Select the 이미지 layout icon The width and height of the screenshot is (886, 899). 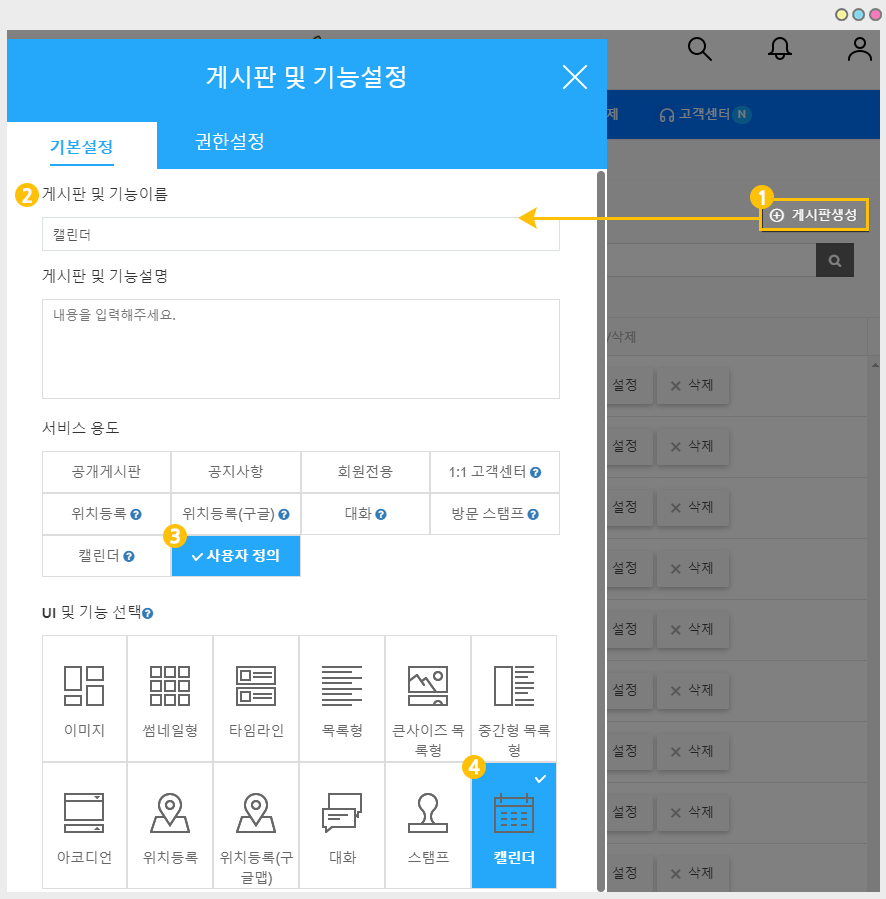point(84,686)
